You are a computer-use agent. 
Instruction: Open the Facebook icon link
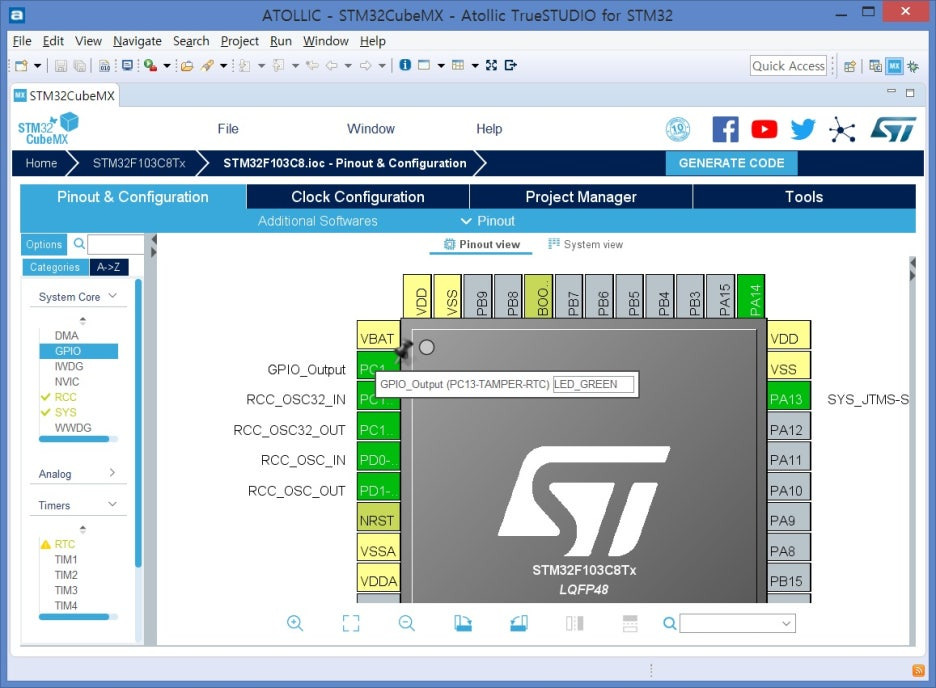click(x=725, y=129)
